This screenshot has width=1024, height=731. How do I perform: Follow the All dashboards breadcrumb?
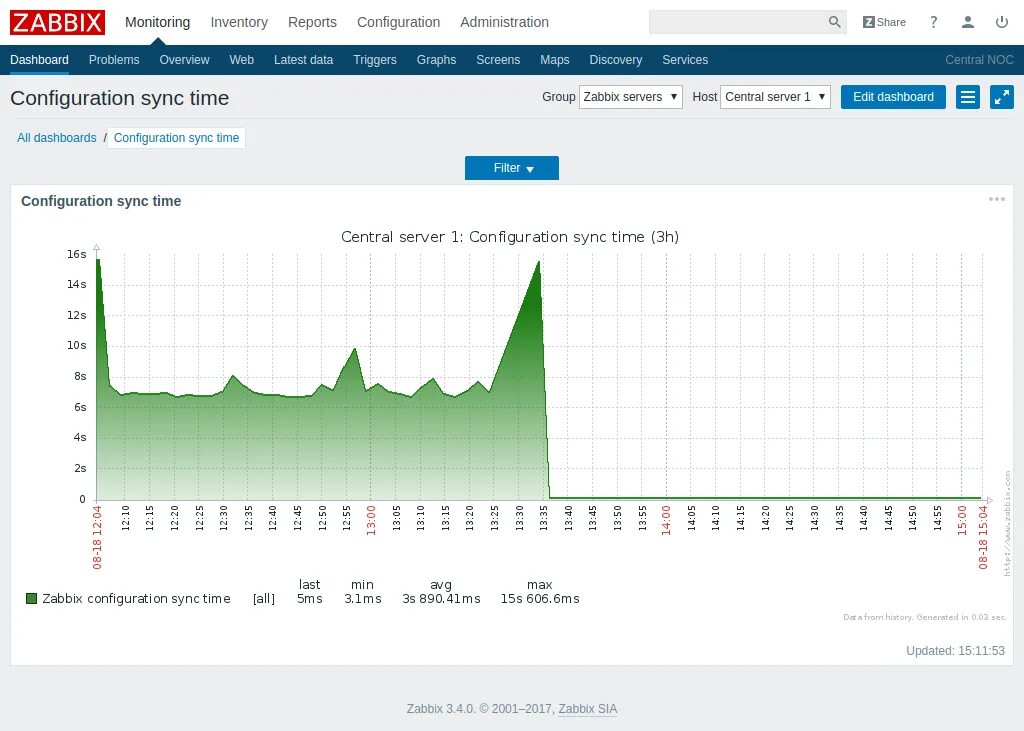pos(57,138)
